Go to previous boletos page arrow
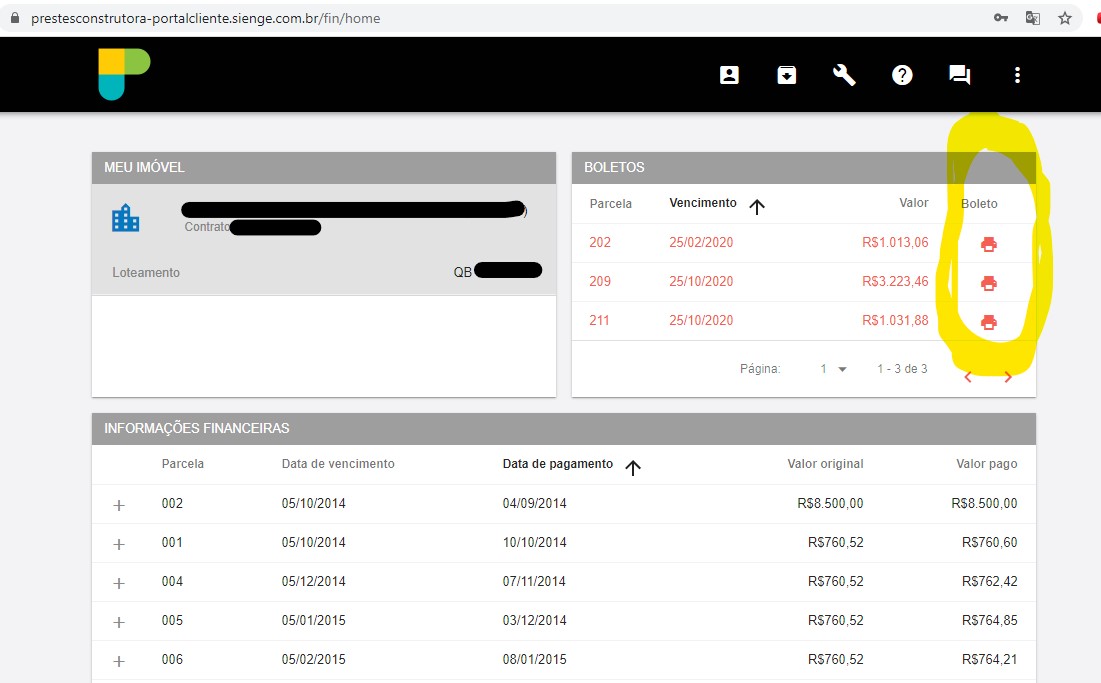Image resolution: width=1101 pixels, height=683 pixels. [968, 377]
